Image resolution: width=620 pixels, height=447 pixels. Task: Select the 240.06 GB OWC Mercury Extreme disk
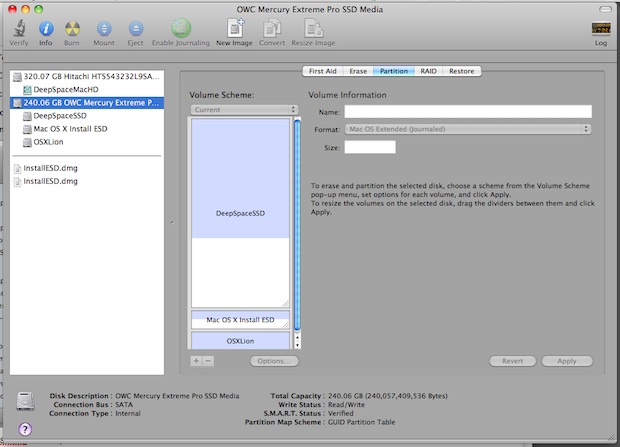tap(87, 103)
